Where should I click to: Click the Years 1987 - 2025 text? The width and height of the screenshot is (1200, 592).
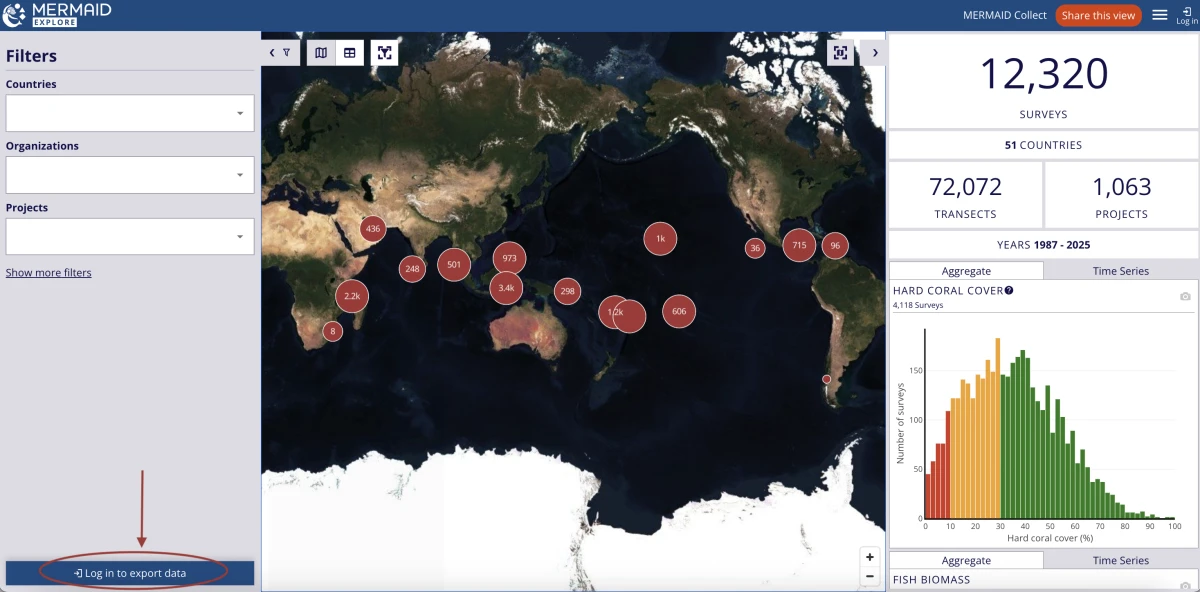pos(1043,245)
